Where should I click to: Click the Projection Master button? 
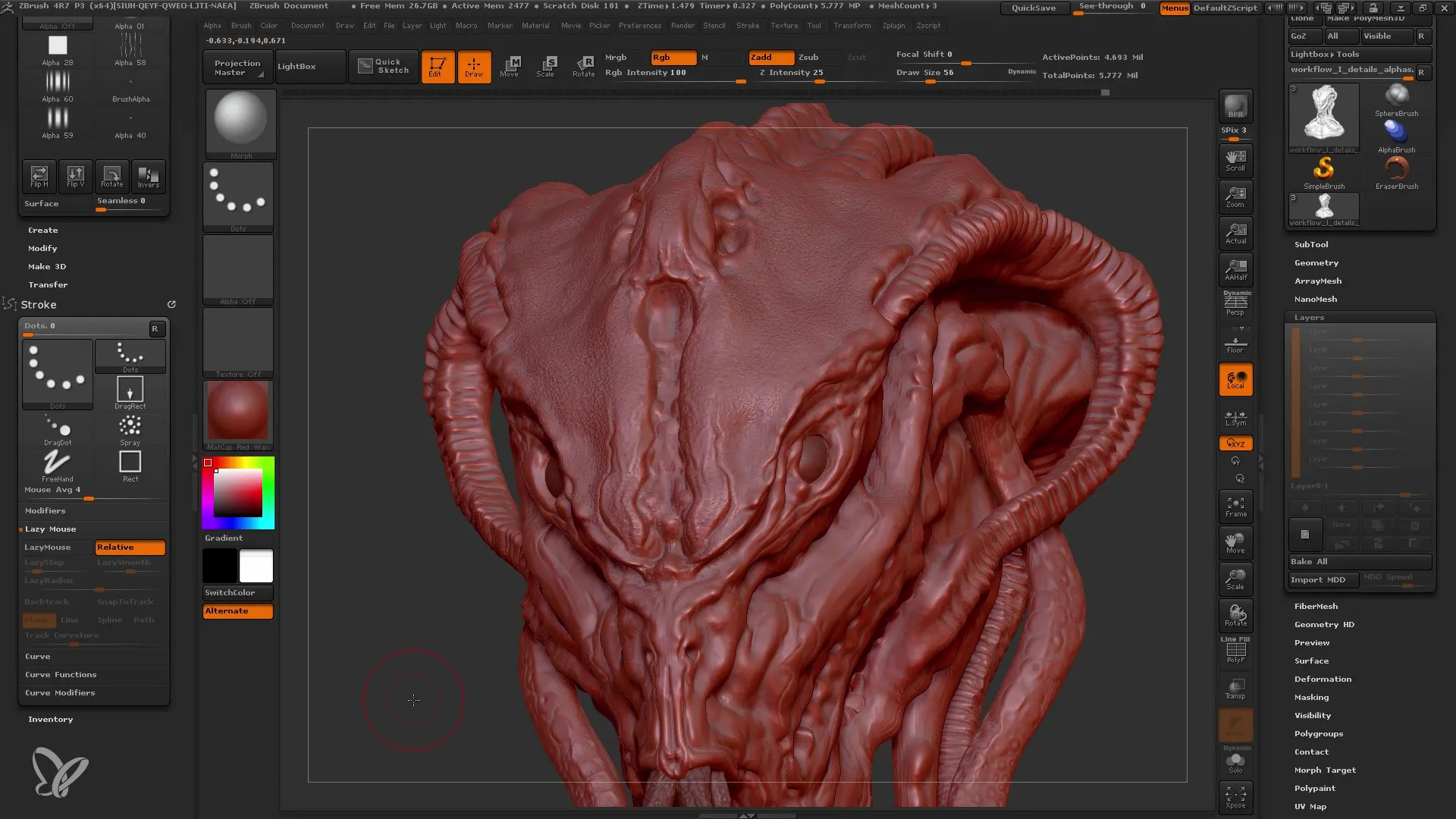click(236, 66)
